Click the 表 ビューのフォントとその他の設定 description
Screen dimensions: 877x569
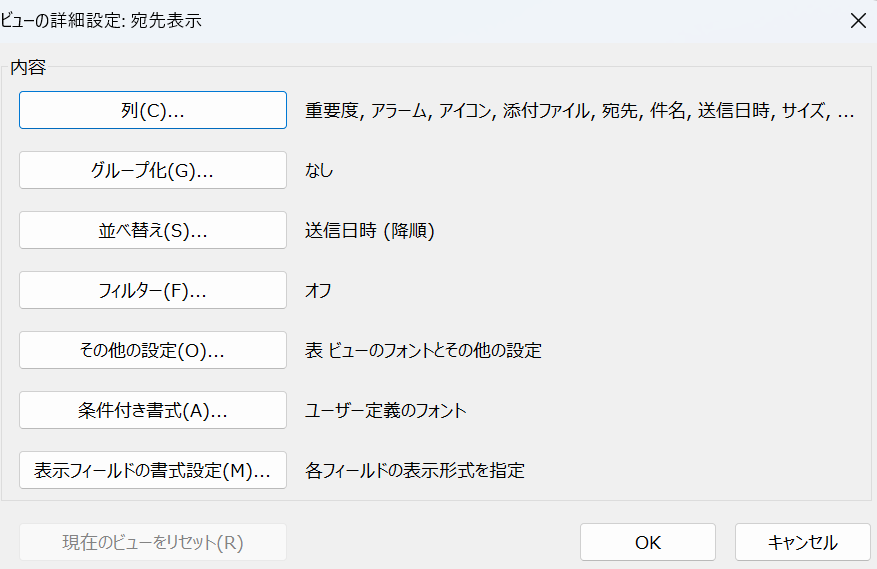(423, 350)
